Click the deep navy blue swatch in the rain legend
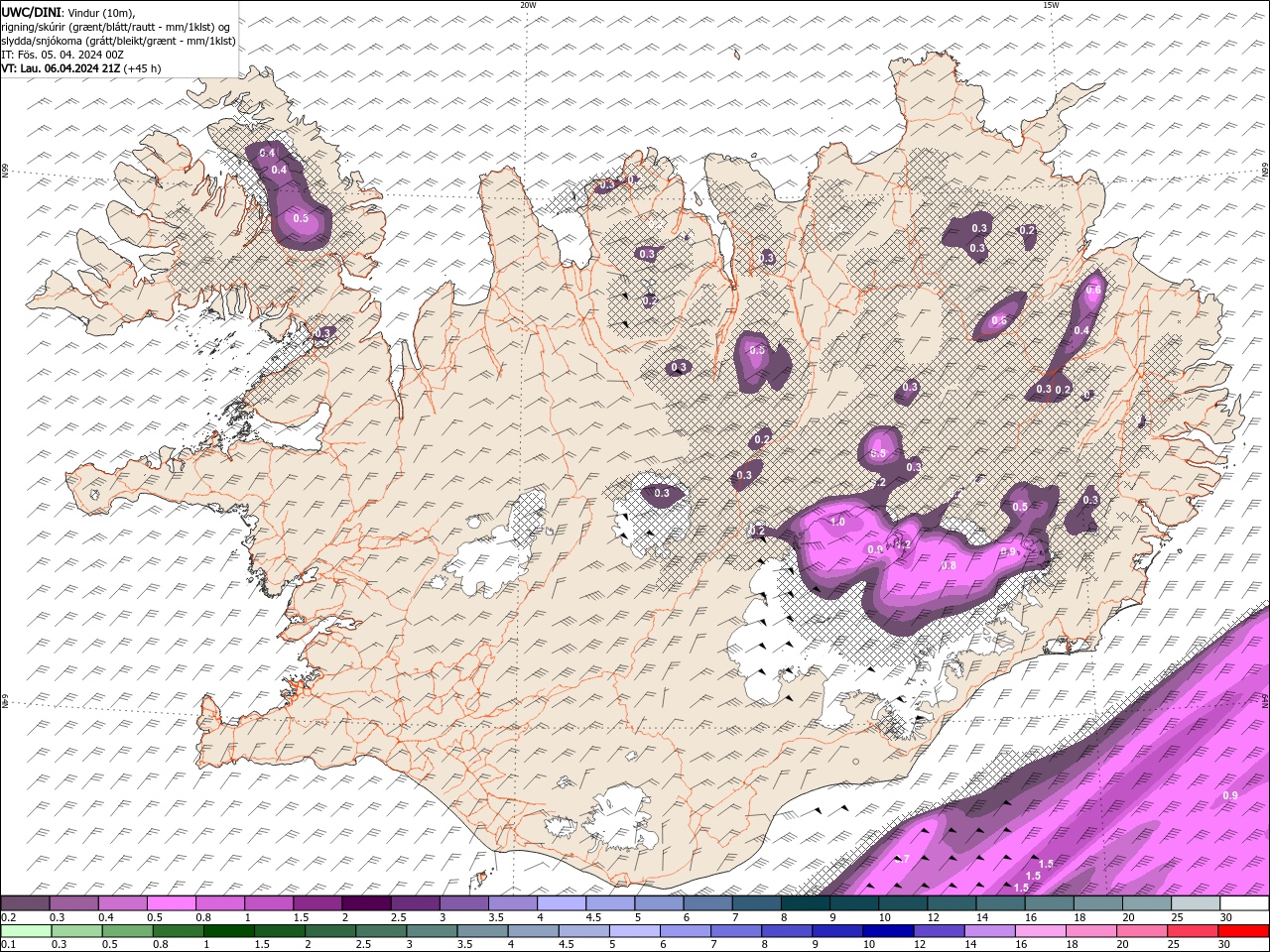 (x=886, y=931)
